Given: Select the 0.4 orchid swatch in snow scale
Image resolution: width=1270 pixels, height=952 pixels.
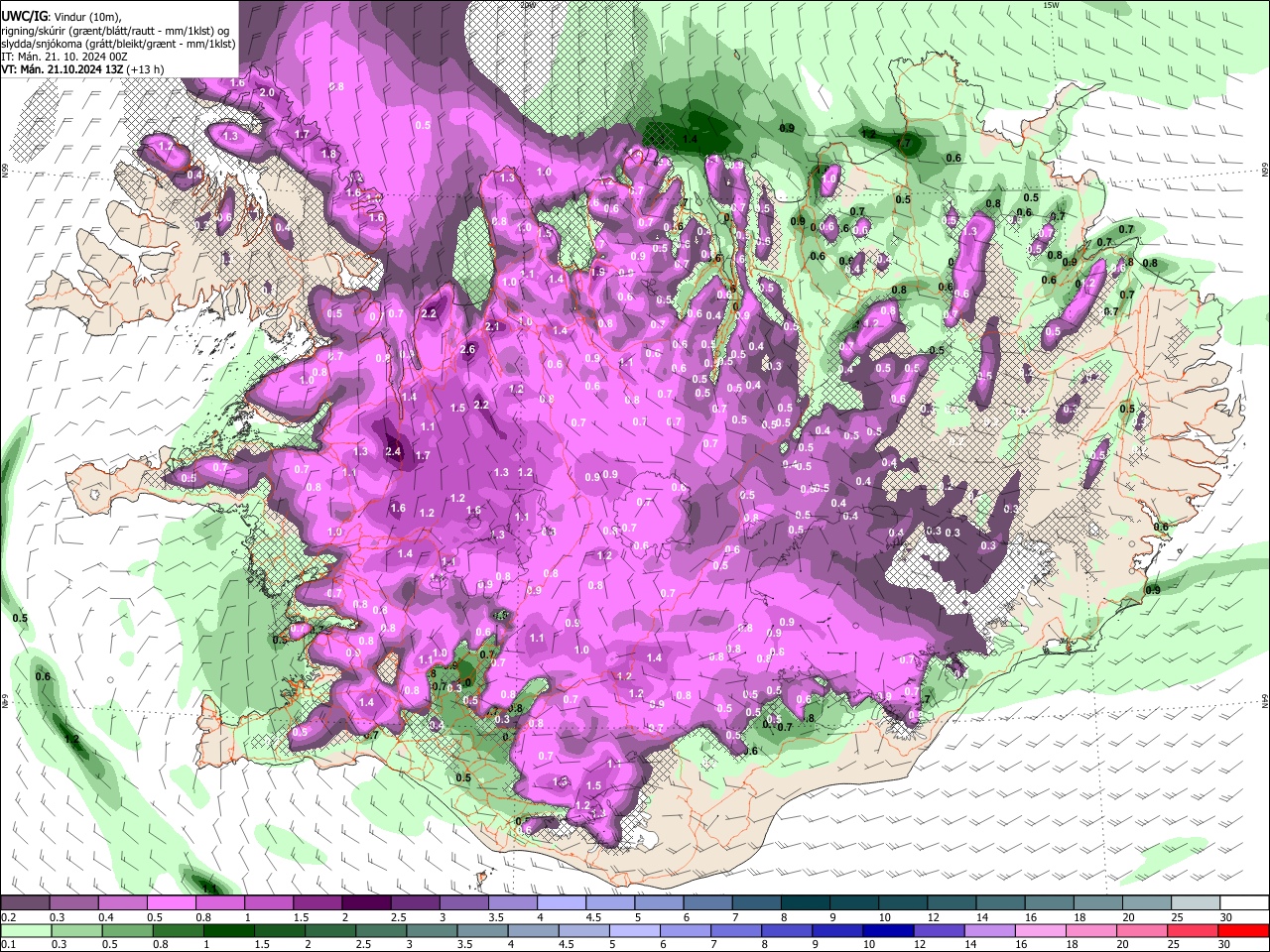Looking at the screenshot, I should pos(122,903).
